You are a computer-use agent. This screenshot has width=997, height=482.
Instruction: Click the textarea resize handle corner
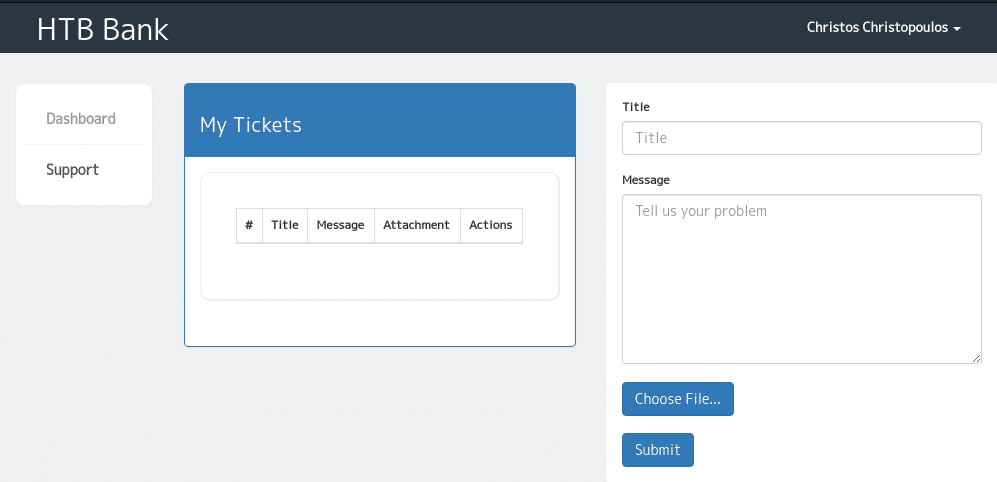point(976,358)
